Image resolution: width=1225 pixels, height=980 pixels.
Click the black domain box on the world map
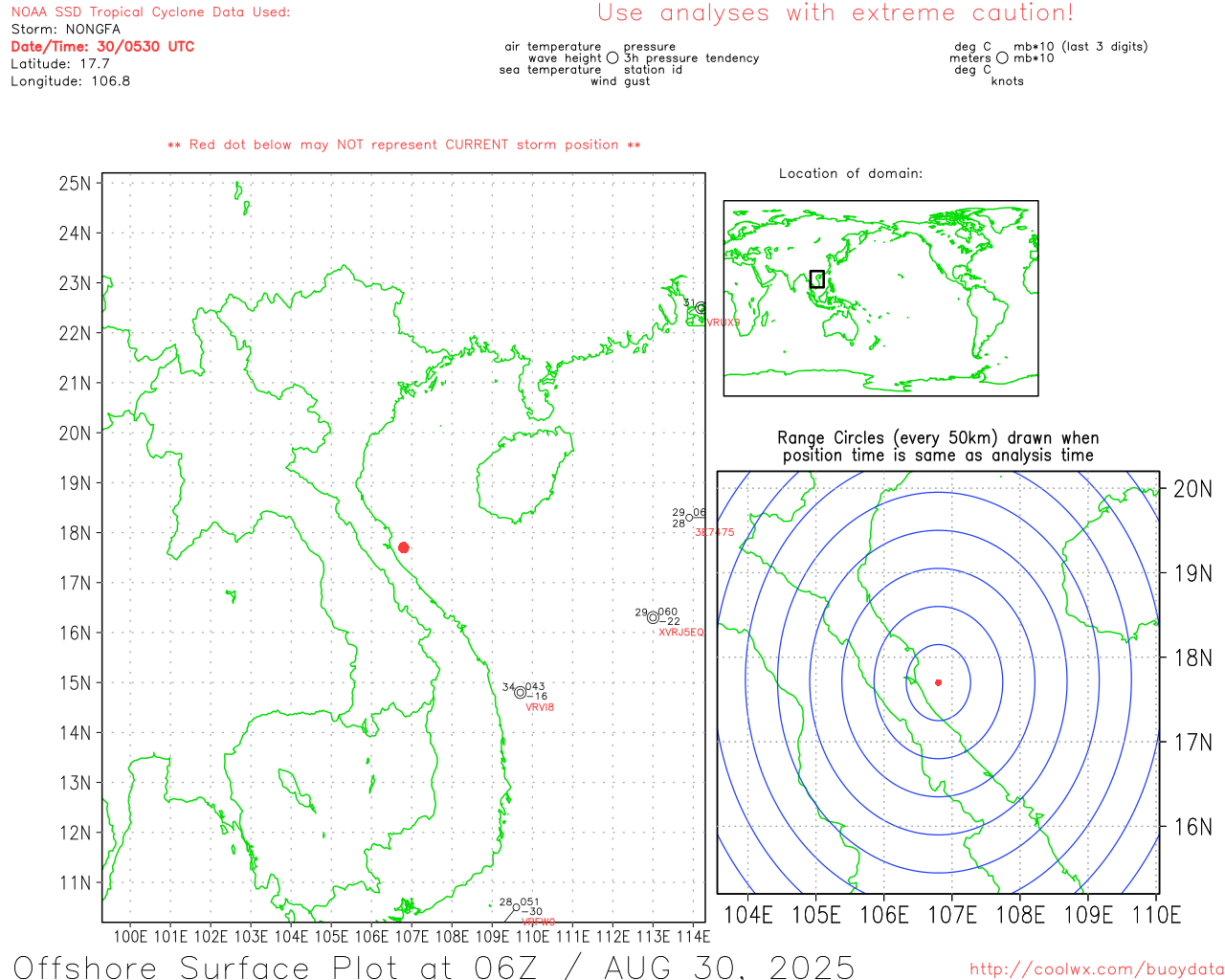[x=816, y=278]
